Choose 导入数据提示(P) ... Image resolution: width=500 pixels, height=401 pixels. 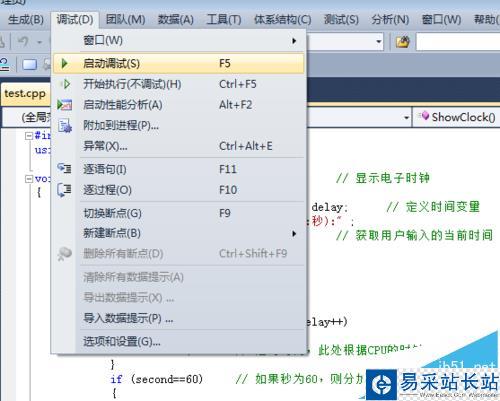coord(179,318)
